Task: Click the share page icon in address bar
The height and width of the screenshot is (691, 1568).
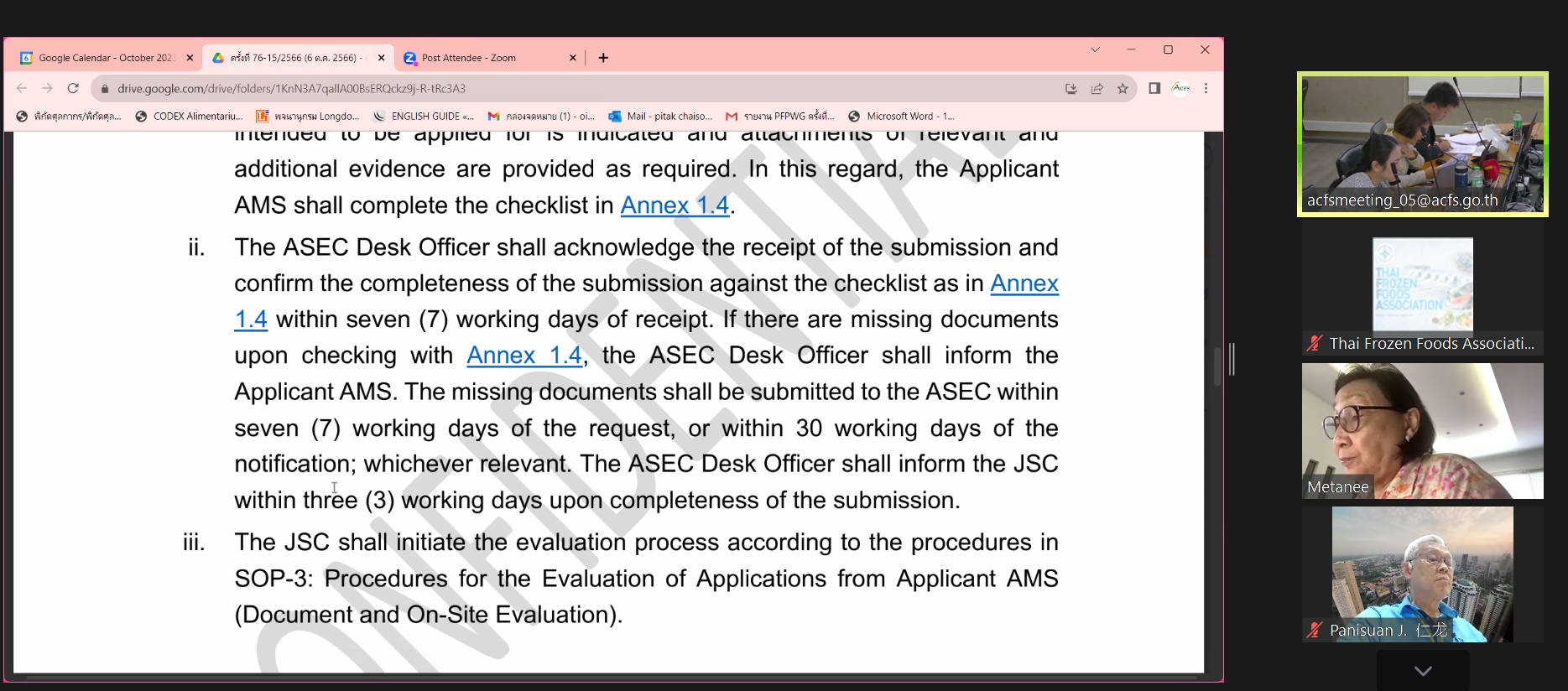Action: 1097,88
